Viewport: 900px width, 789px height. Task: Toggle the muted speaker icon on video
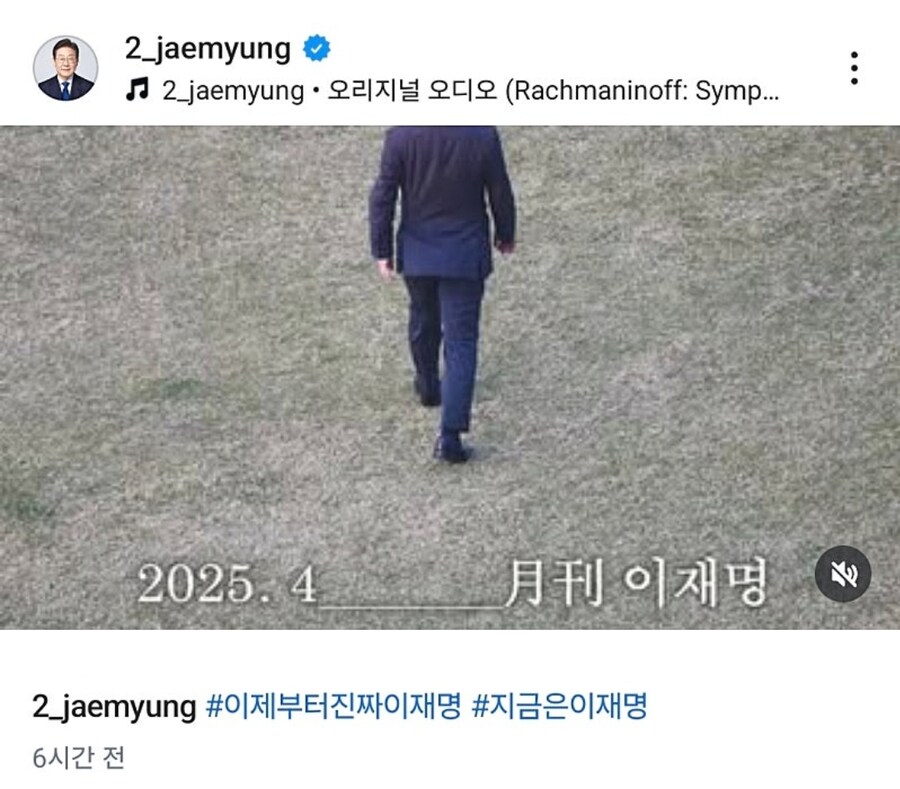coord(843,574)
